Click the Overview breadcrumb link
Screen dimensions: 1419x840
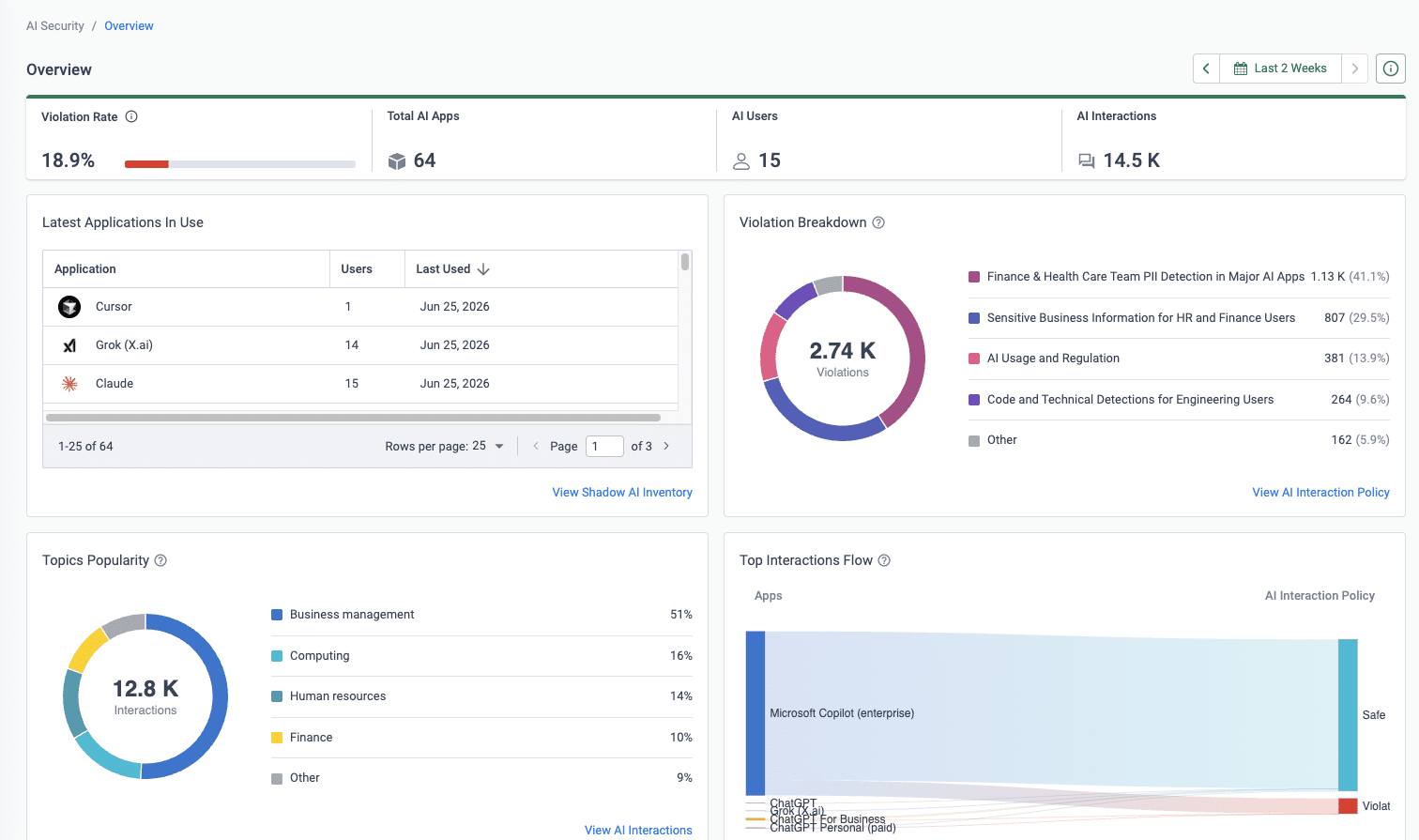pos(129,26)
